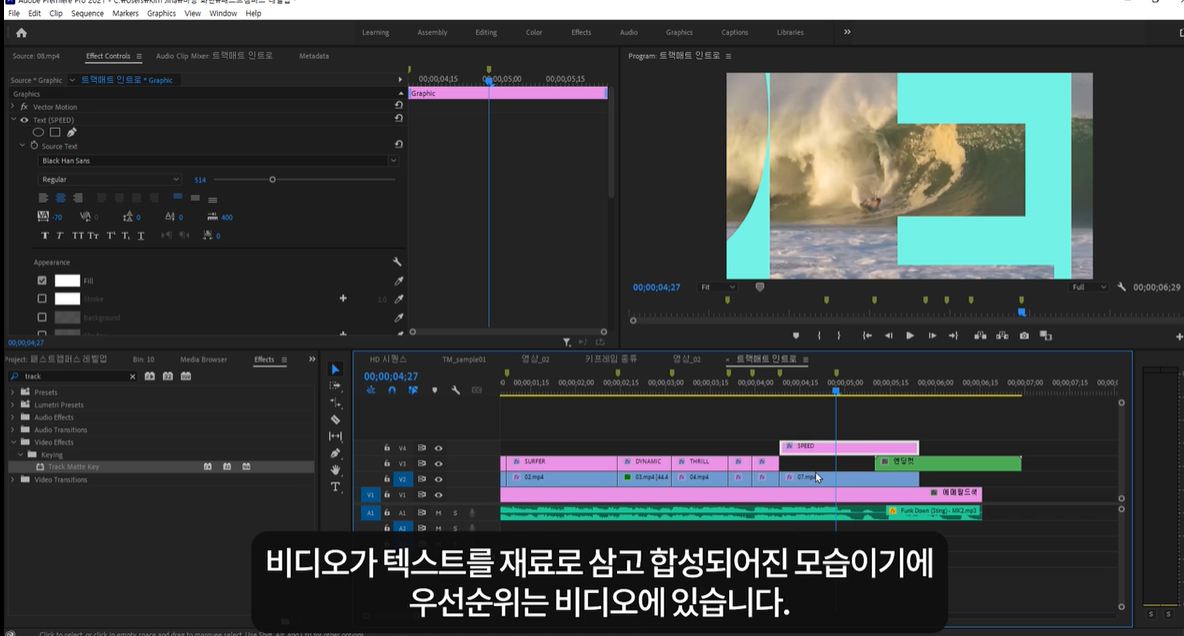Toggle sequence nest insert mode

(371, 390)
